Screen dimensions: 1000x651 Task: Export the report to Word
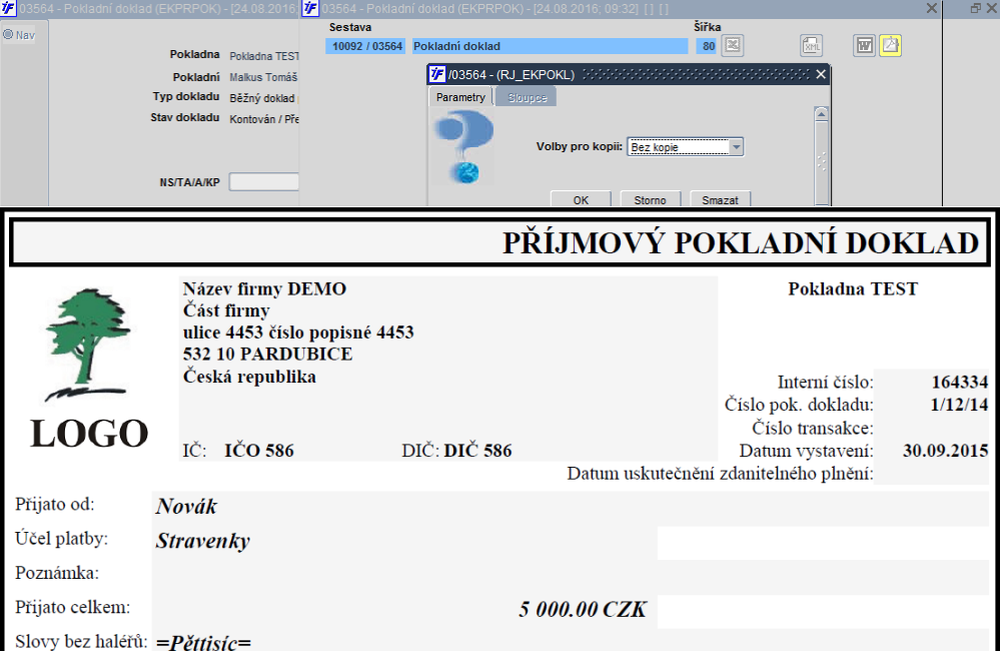pos(864,45)
